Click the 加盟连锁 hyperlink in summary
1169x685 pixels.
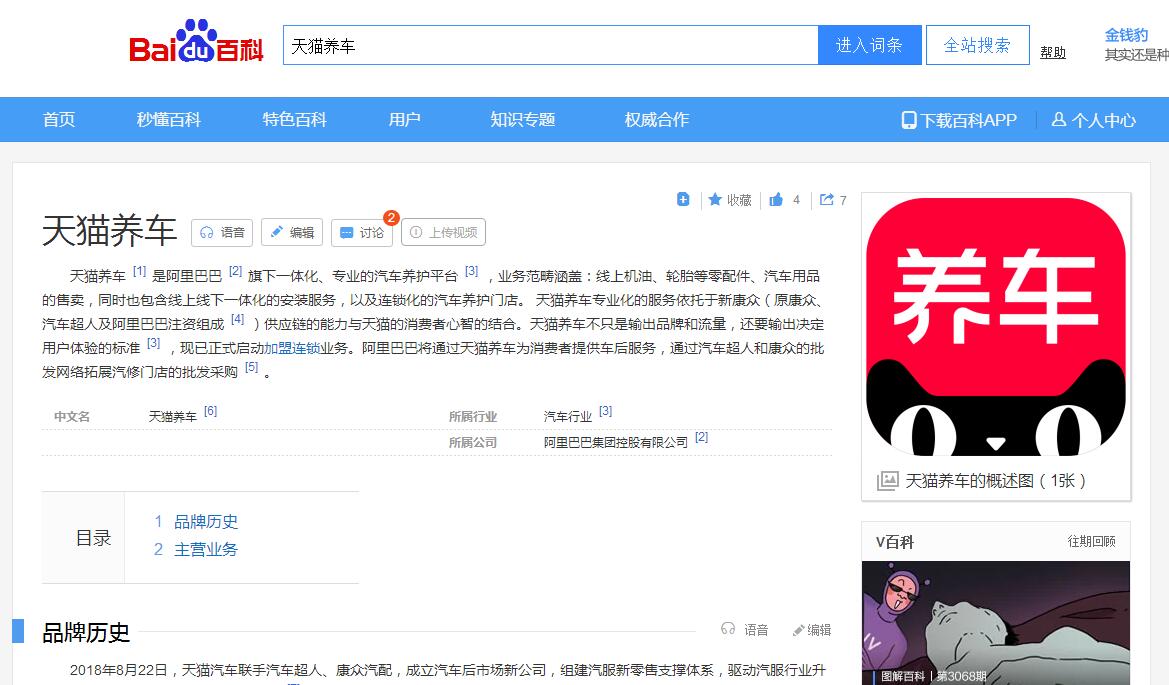(292, 348)
